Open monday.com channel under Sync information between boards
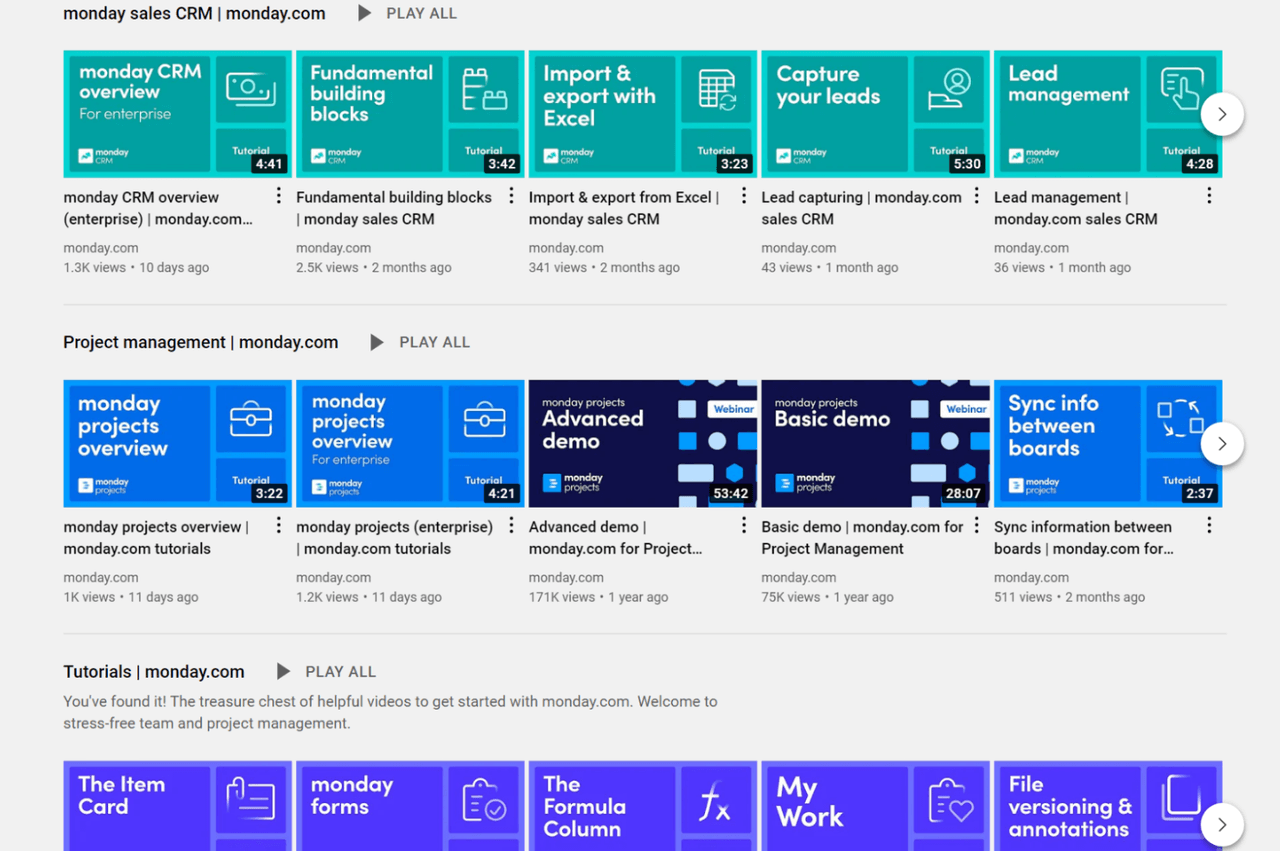The width and height of the screenshot is (1280, 851). (1032, 577)
